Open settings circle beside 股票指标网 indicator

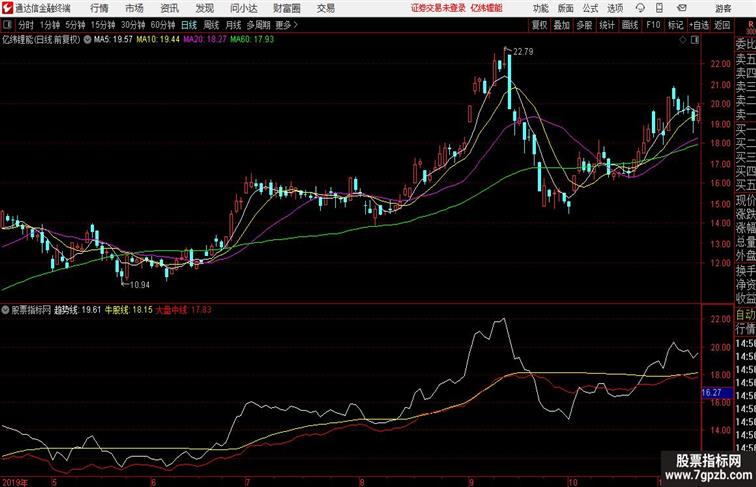pyautogui.click(x=5, y=310)
